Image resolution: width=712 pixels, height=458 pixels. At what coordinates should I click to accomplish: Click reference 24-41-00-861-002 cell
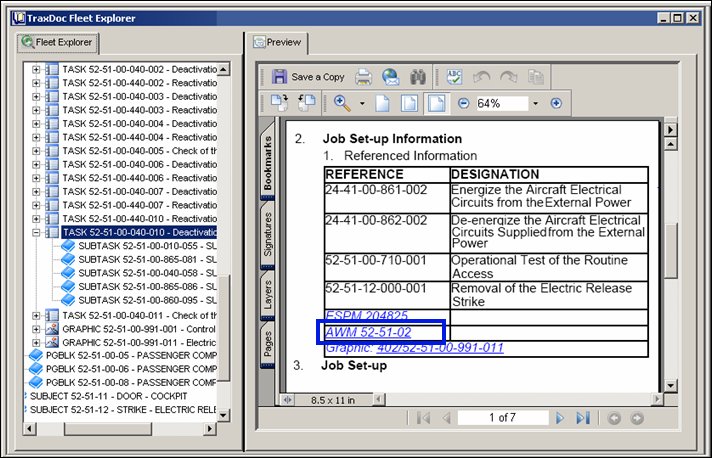(386, 198)
